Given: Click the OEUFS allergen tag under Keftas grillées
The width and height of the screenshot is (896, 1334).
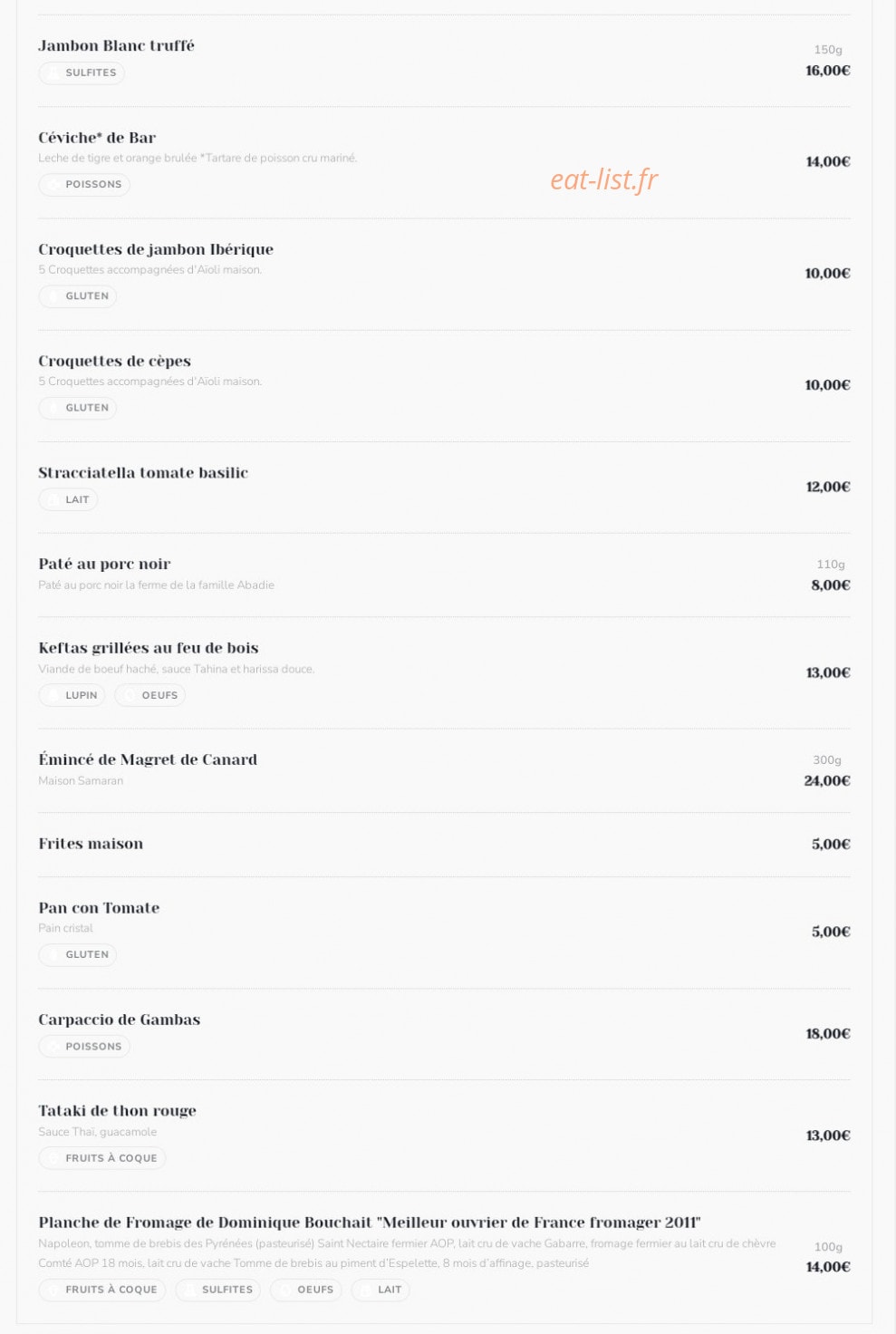Looking at the screenshot, I should point(149,695).
